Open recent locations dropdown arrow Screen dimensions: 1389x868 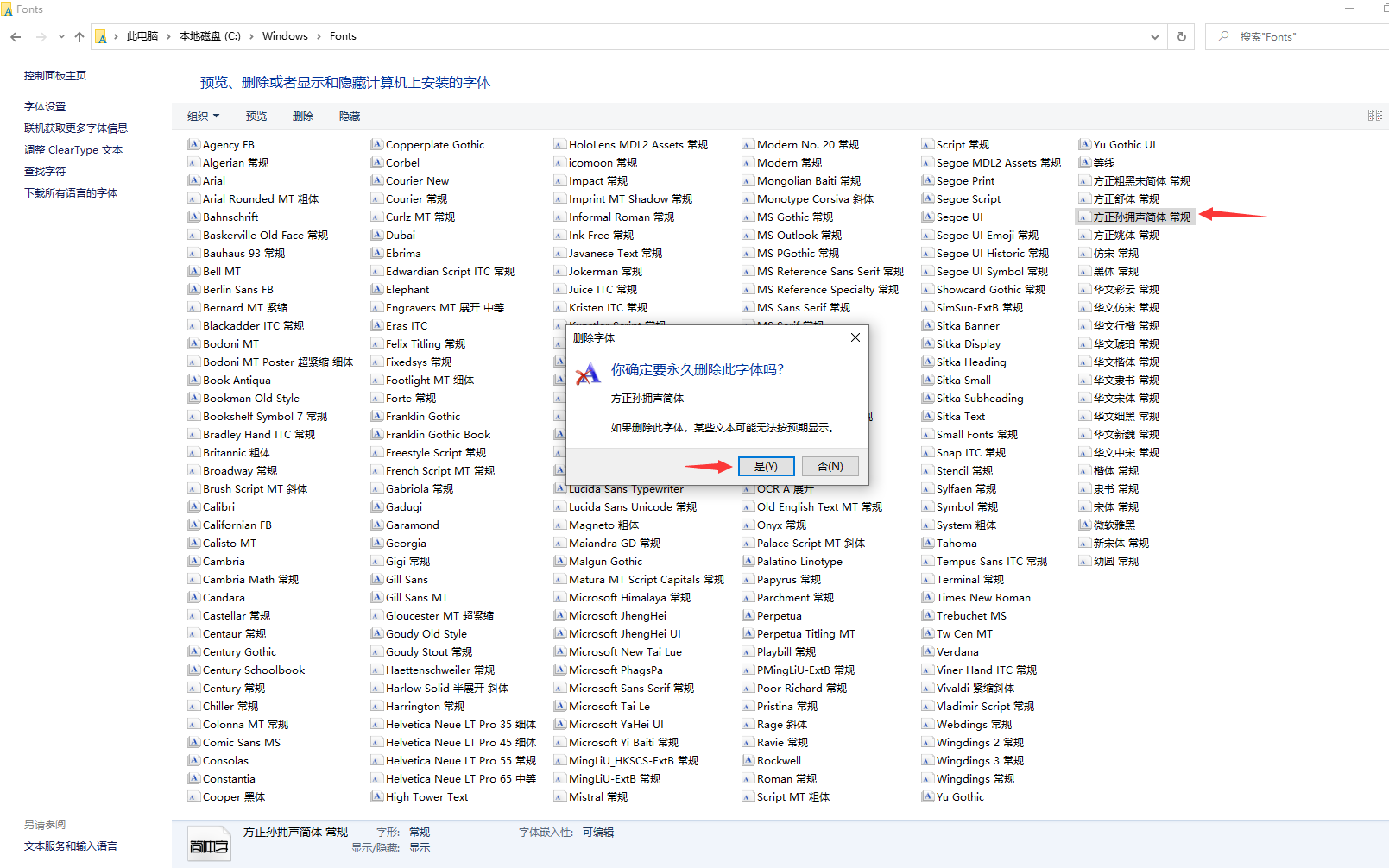coord(61,37)
